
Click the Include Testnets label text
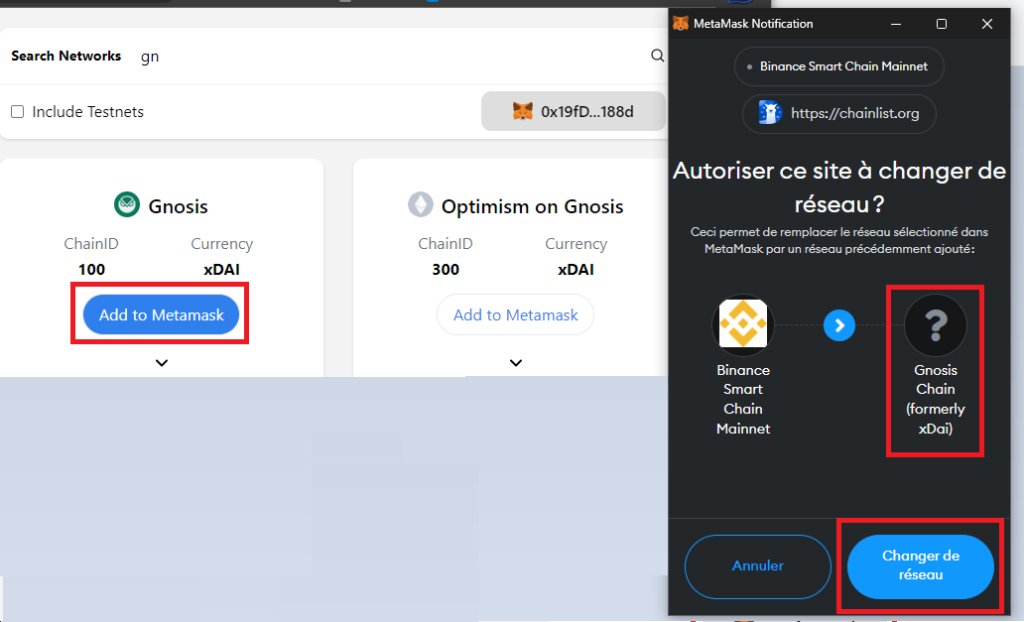[88, 112]
